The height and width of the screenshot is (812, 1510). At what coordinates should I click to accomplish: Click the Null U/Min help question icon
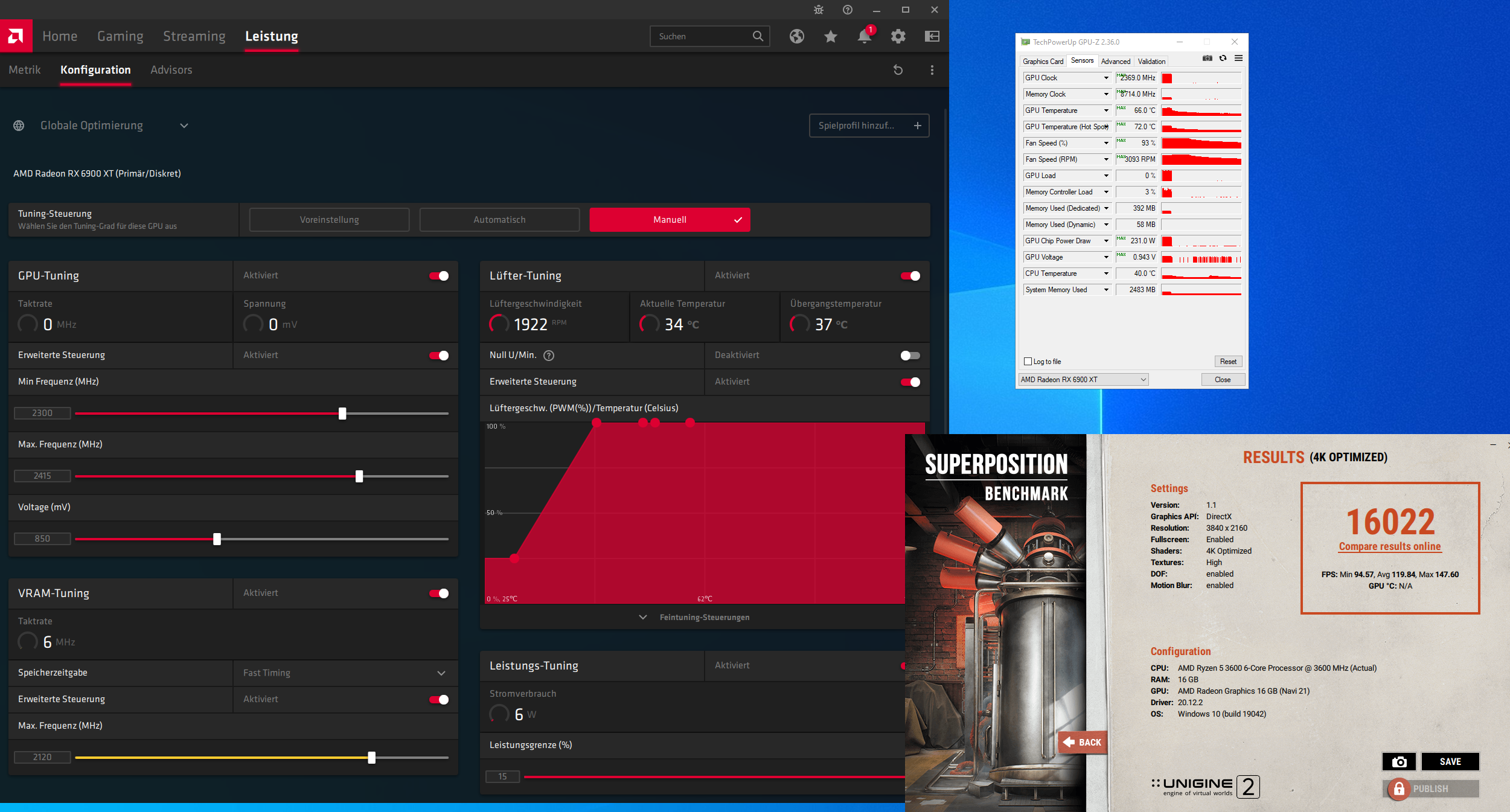click(x=548, y=356)
